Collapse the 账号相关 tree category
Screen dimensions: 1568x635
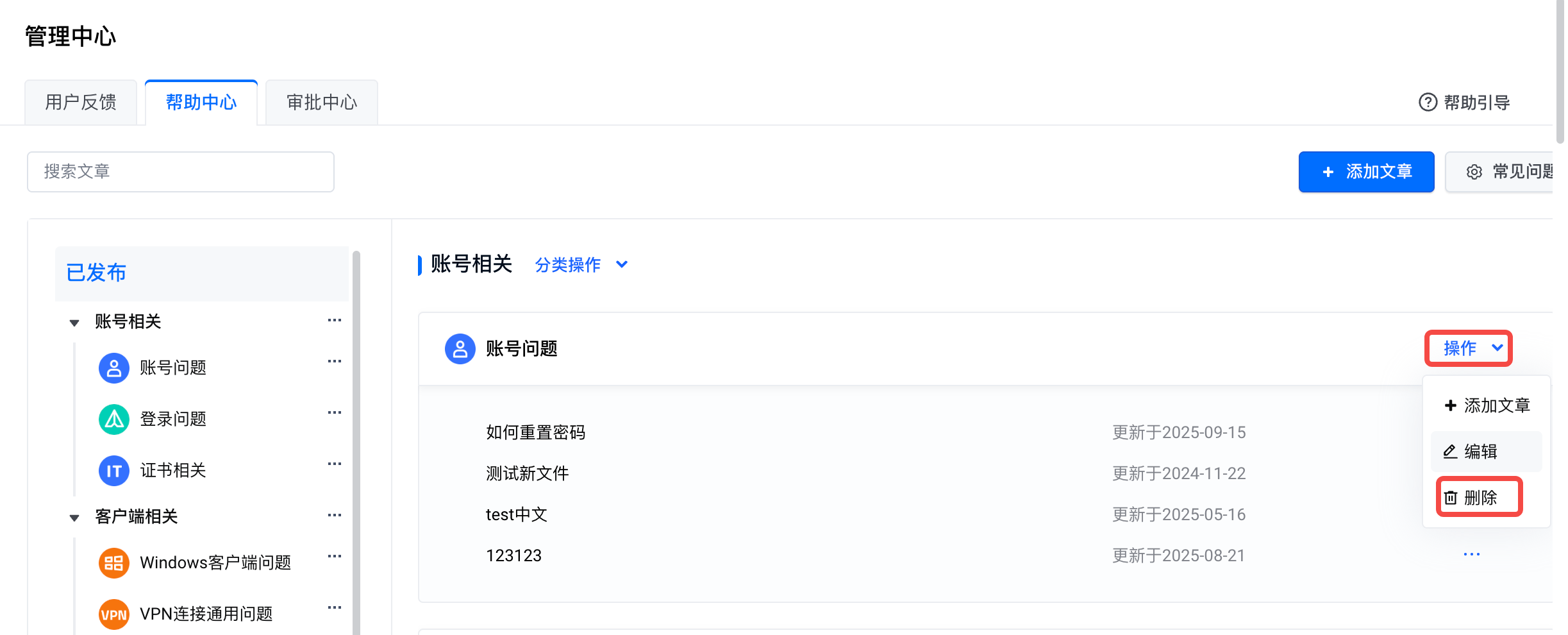[x=74, y=322]
